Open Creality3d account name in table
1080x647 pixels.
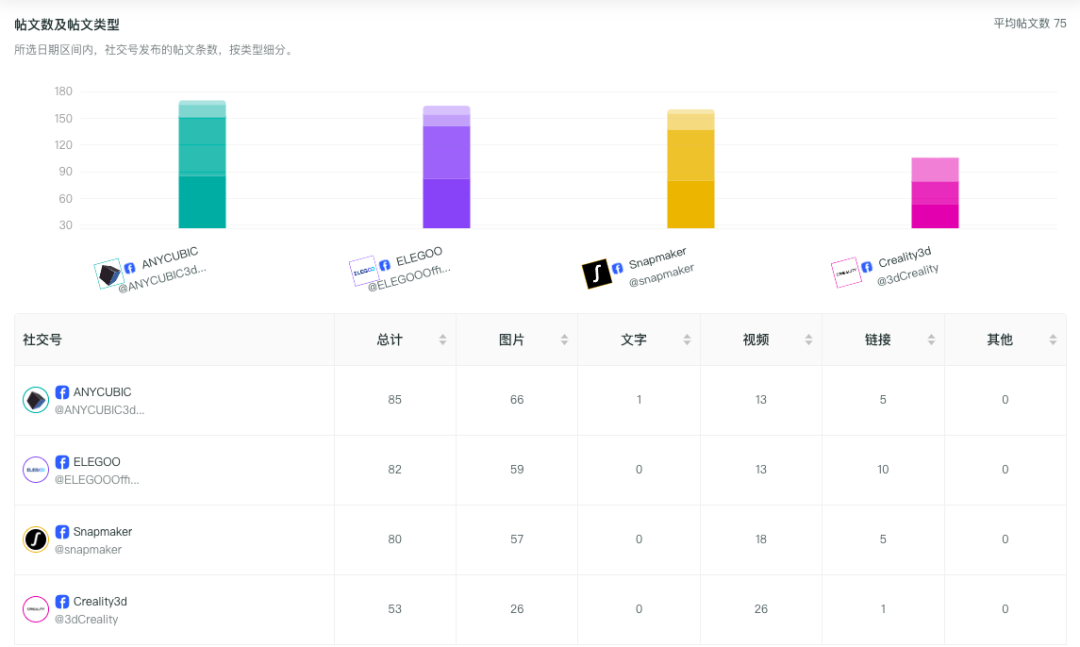point(100,602)
